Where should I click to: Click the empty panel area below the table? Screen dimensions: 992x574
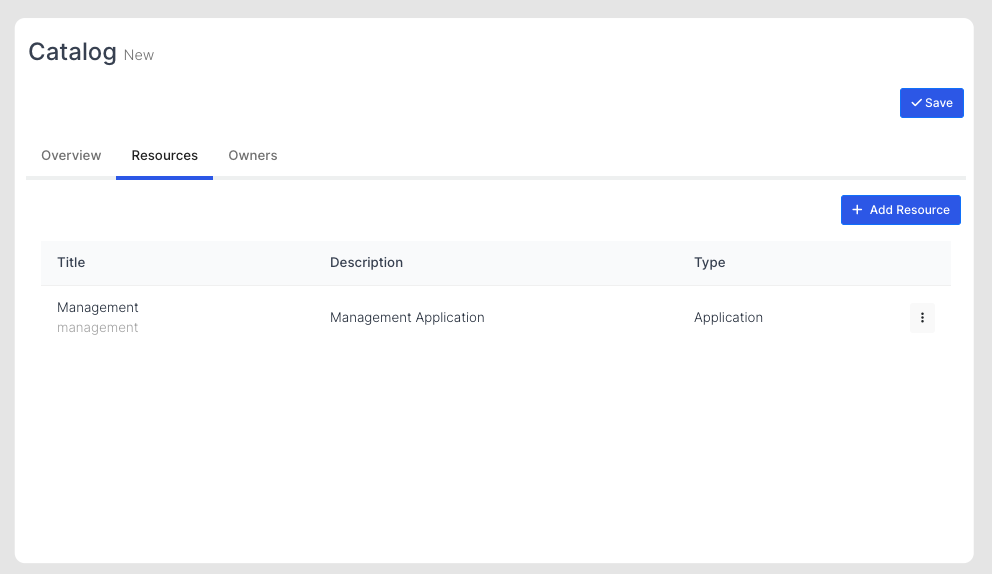tap(495, 450)
